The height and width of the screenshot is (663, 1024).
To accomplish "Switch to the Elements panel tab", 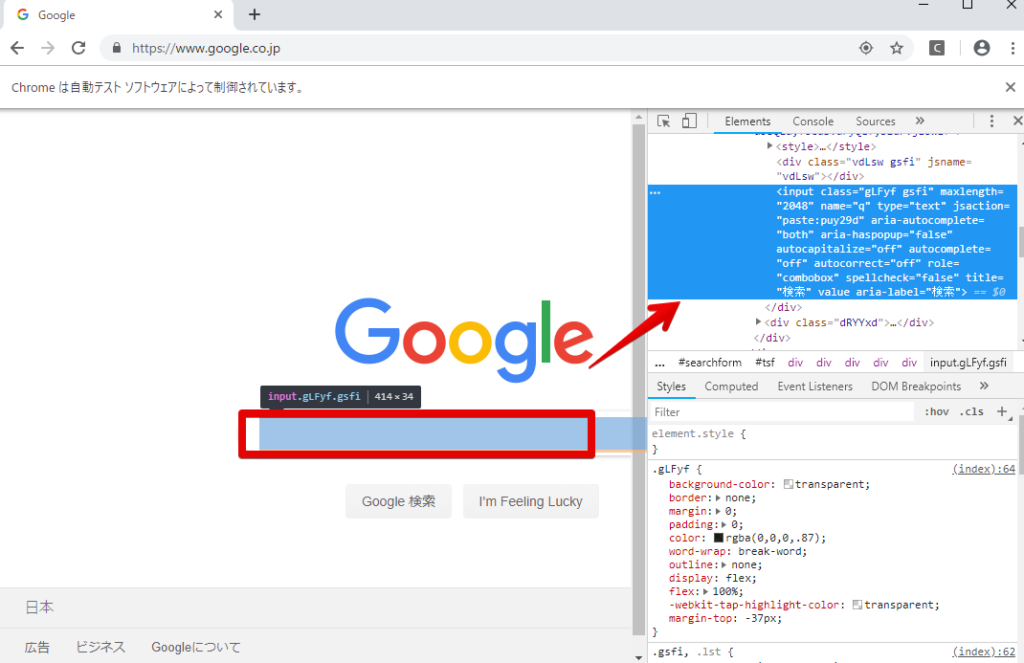I will click(747, 121).
